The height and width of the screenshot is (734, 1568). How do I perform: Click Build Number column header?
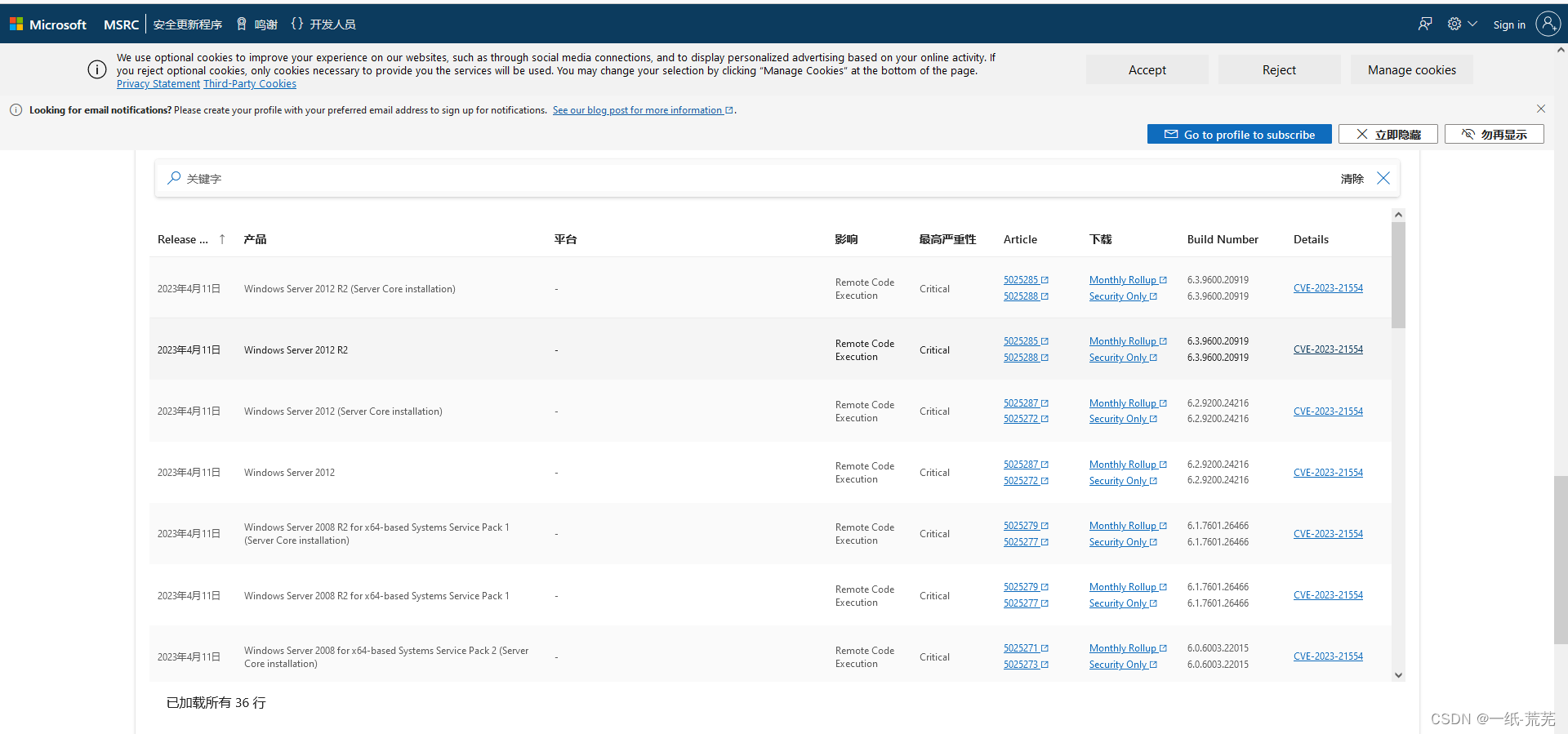point(1223,239)
